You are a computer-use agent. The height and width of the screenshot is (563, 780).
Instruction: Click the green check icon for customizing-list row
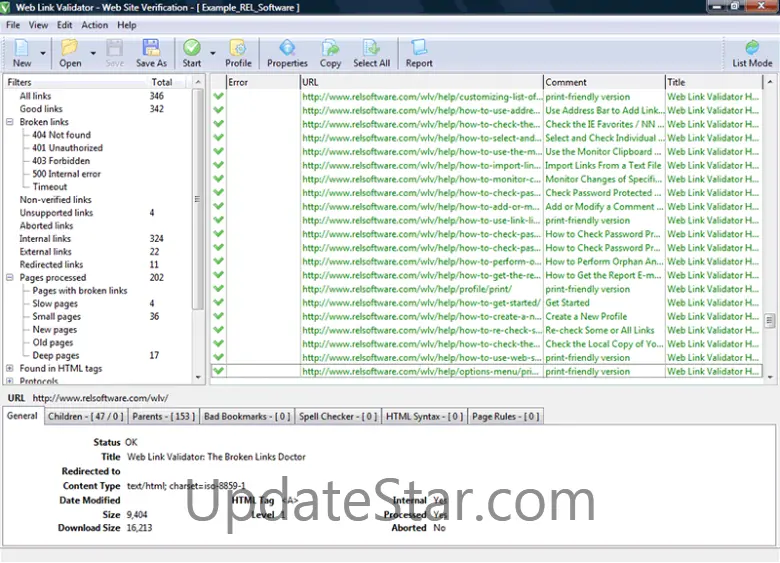[218, 96]
